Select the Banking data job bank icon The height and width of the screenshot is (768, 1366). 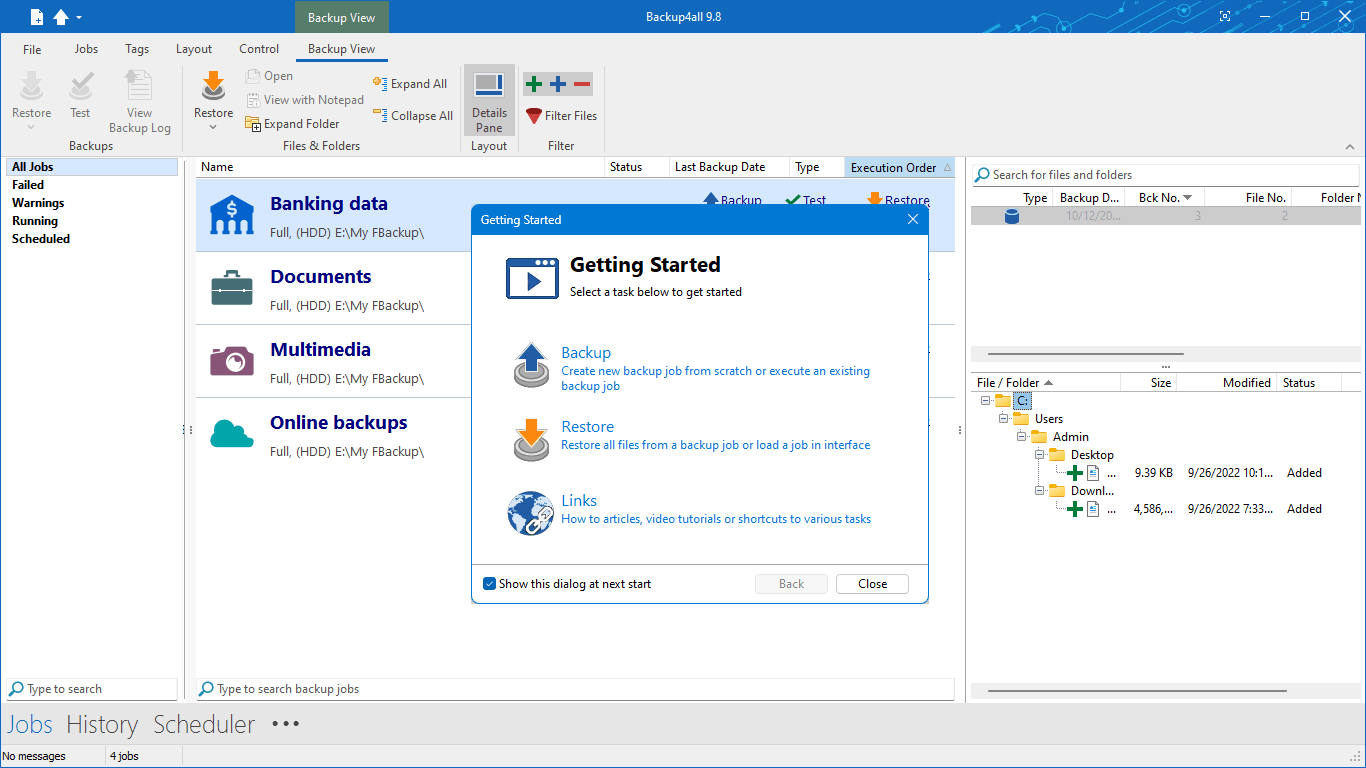point(231,216)
